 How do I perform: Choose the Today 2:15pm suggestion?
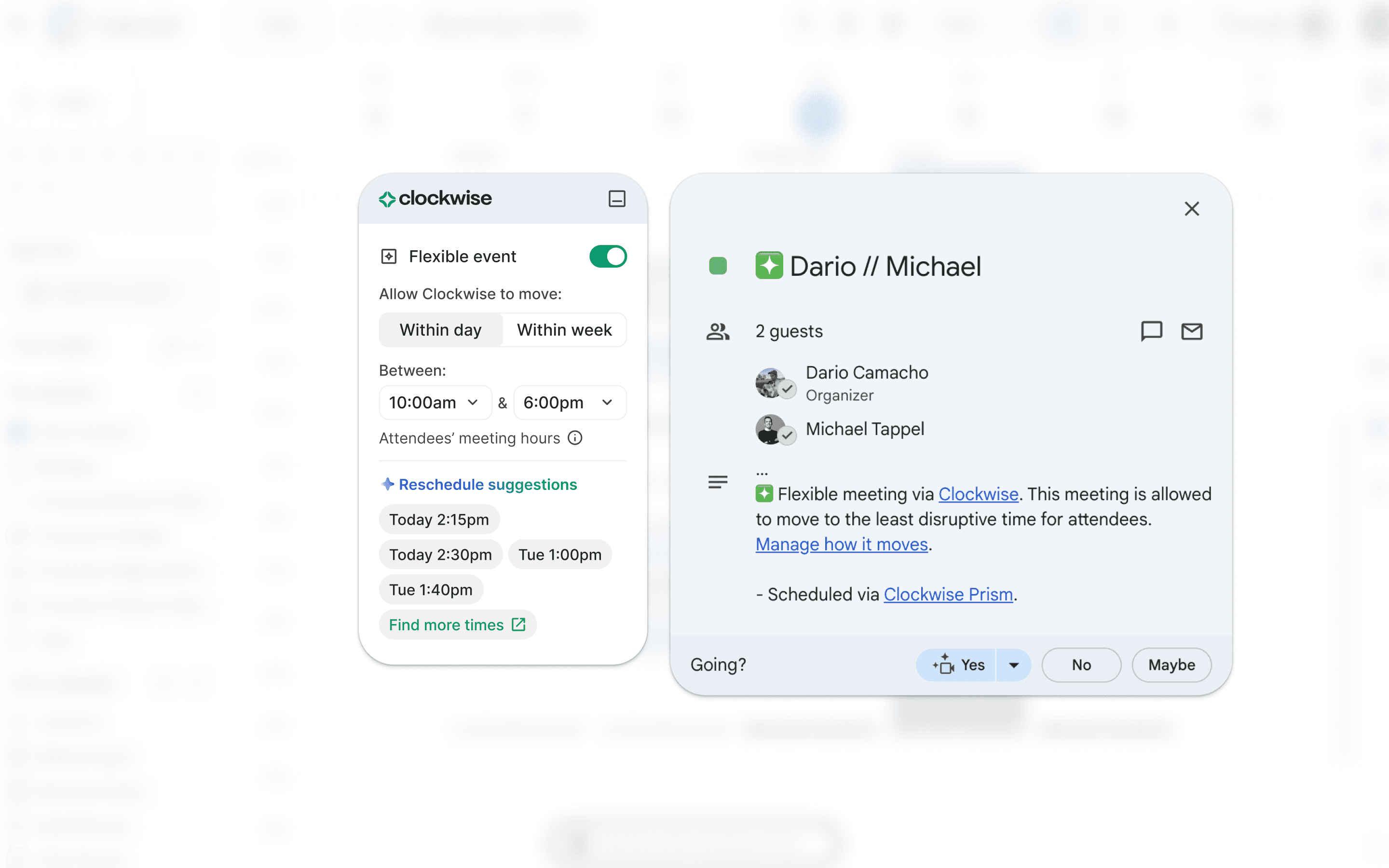coord(439,519)
